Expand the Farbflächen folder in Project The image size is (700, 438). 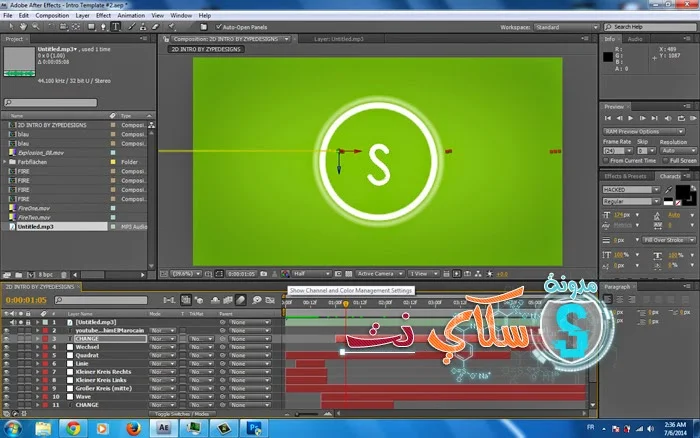click(5, 162)
